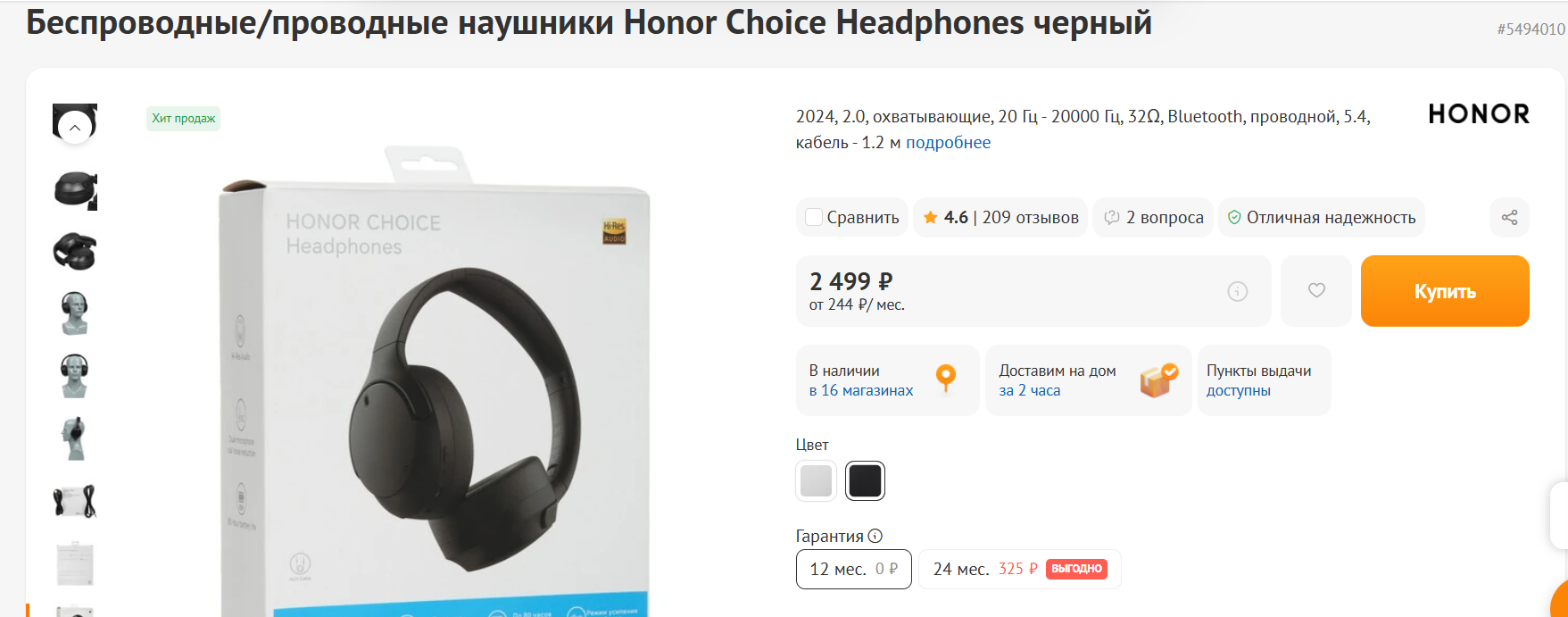Viewport: 1568px width, 617px height.
Task: Select 12 мес. warranty option
Action: (853, 569)
